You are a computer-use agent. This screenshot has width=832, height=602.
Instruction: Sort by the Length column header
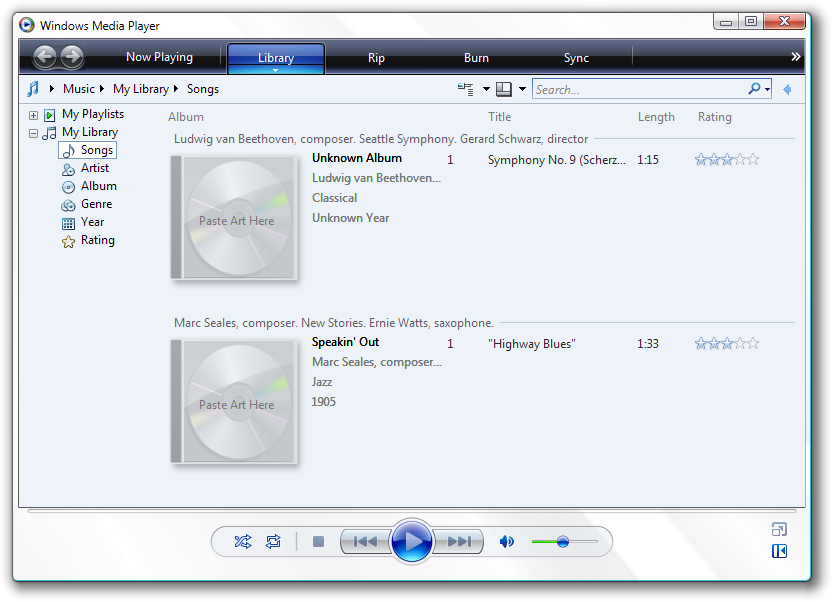[656, 117]
